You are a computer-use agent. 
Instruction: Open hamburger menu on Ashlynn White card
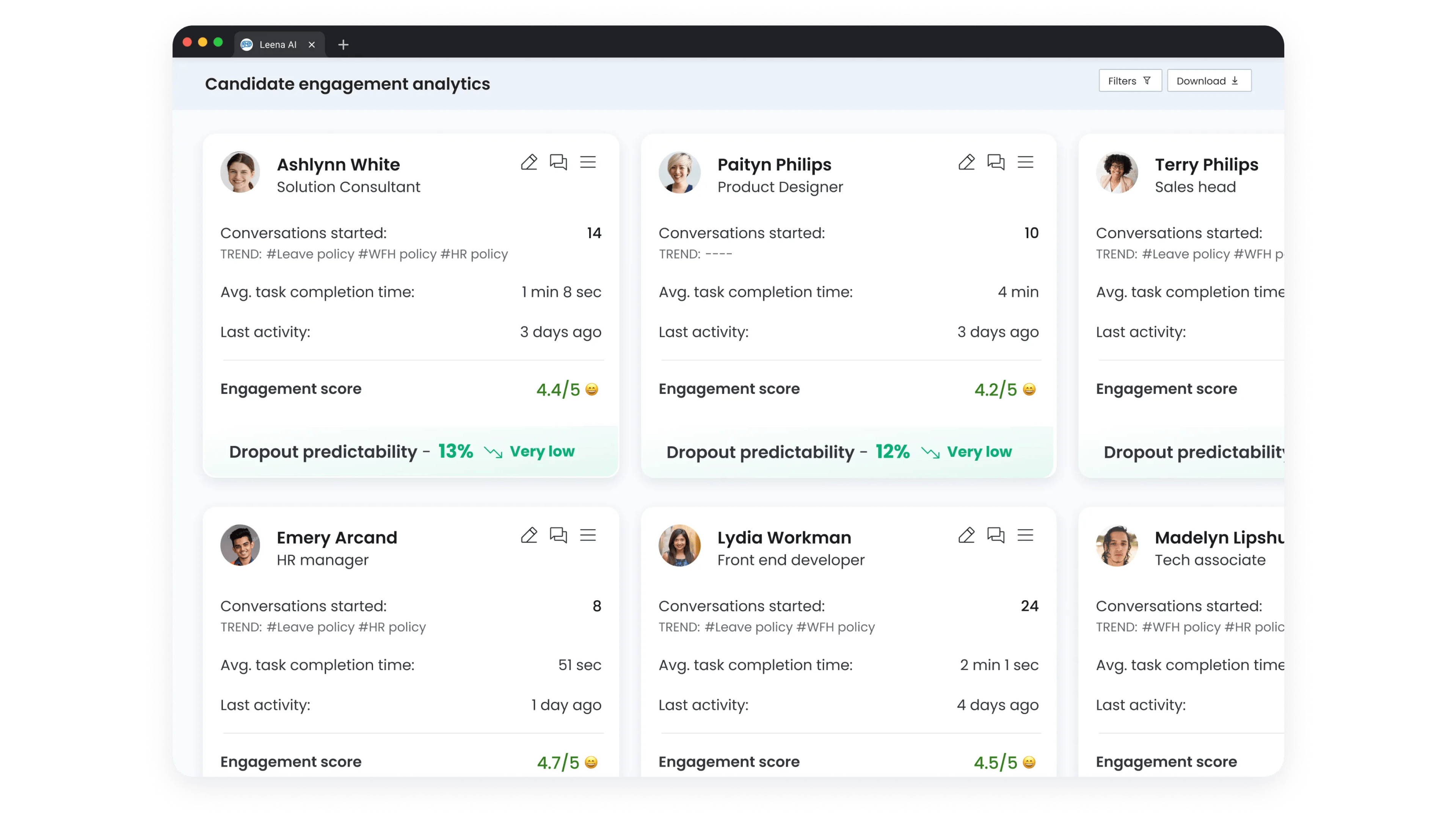pyautogui.click(x=588, y=162)
